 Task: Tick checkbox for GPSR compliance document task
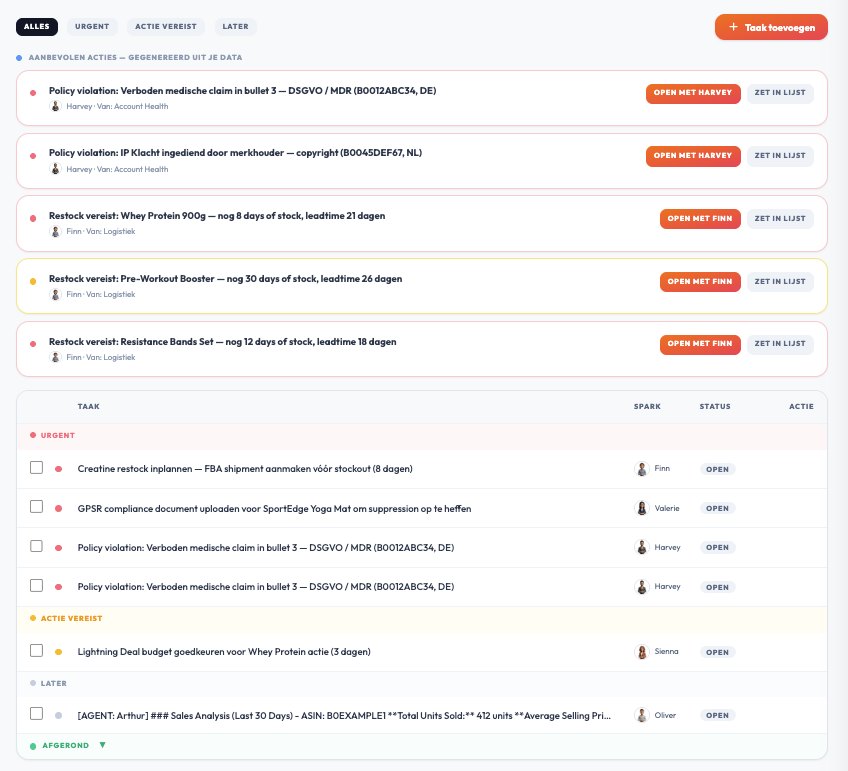(37, 507)
